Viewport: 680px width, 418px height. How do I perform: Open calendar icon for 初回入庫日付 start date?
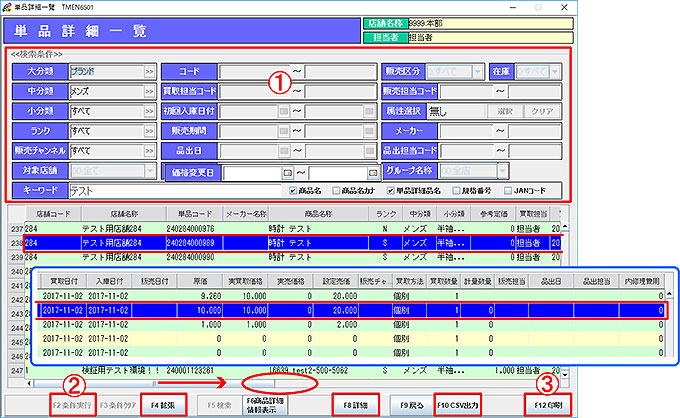pyautogui.click(x=285, y=110)
